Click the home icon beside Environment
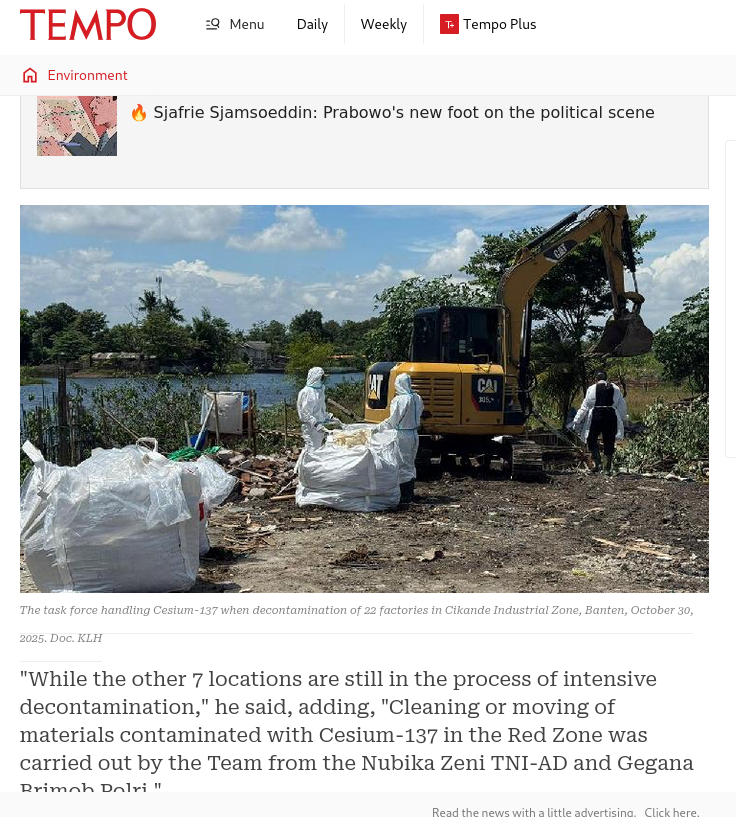 click(30, 75)
